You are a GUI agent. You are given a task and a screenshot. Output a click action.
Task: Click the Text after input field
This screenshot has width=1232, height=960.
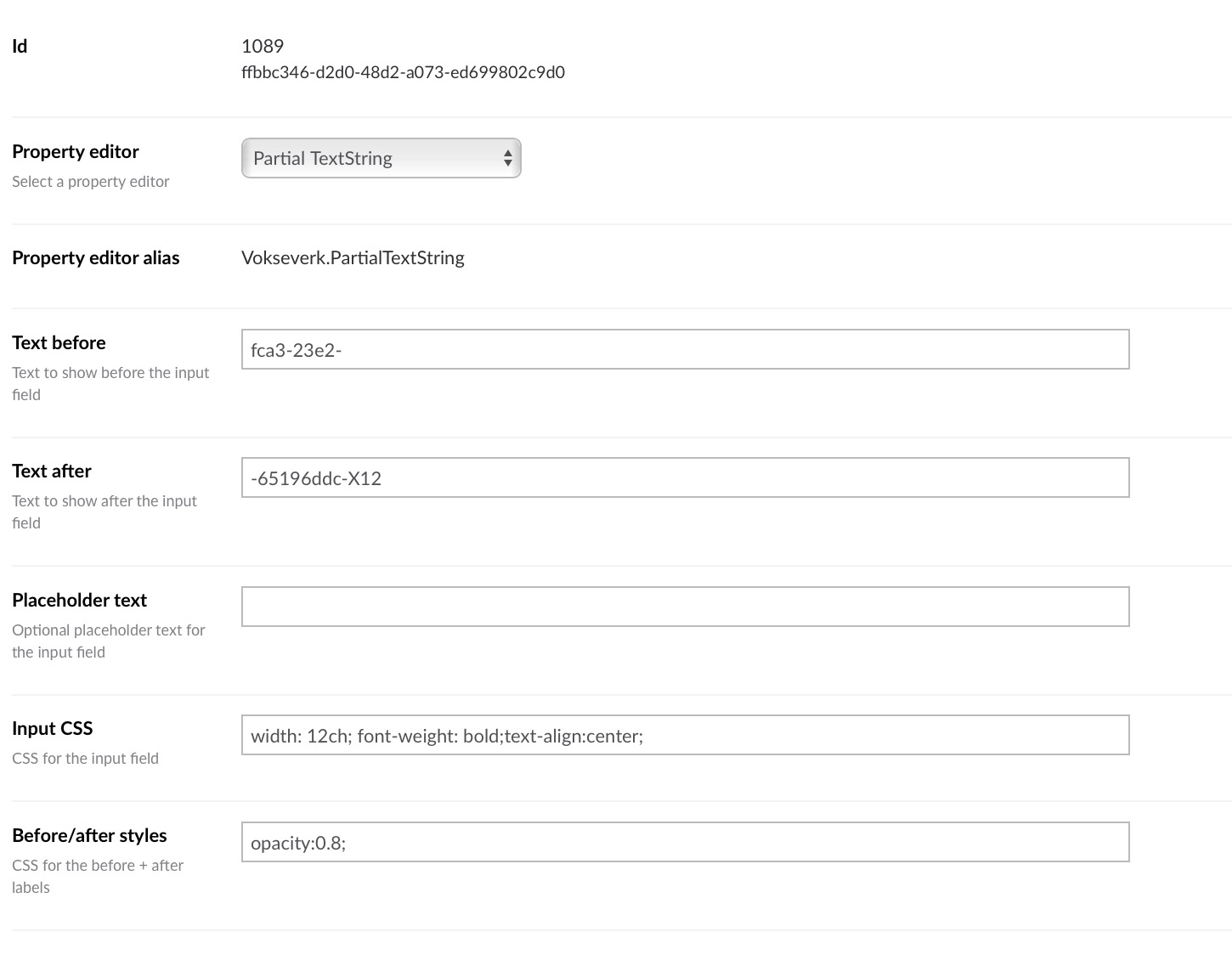tap(685, 477)
